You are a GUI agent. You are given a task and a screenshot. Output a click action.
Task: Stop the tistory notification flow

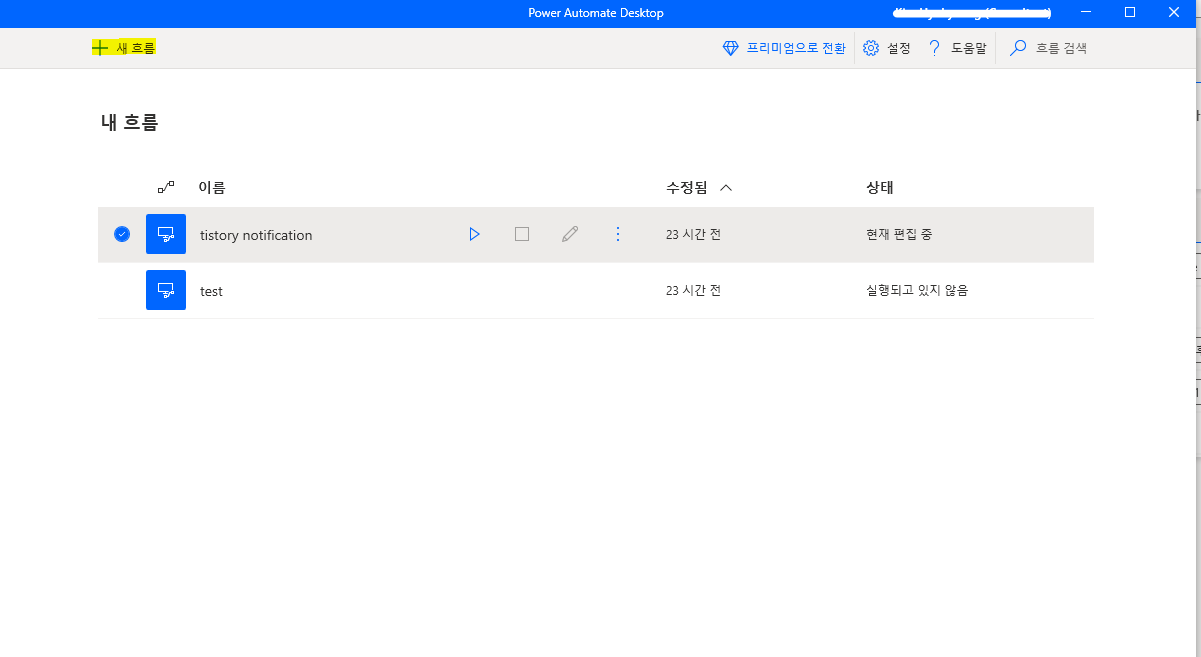click(522, 234)
